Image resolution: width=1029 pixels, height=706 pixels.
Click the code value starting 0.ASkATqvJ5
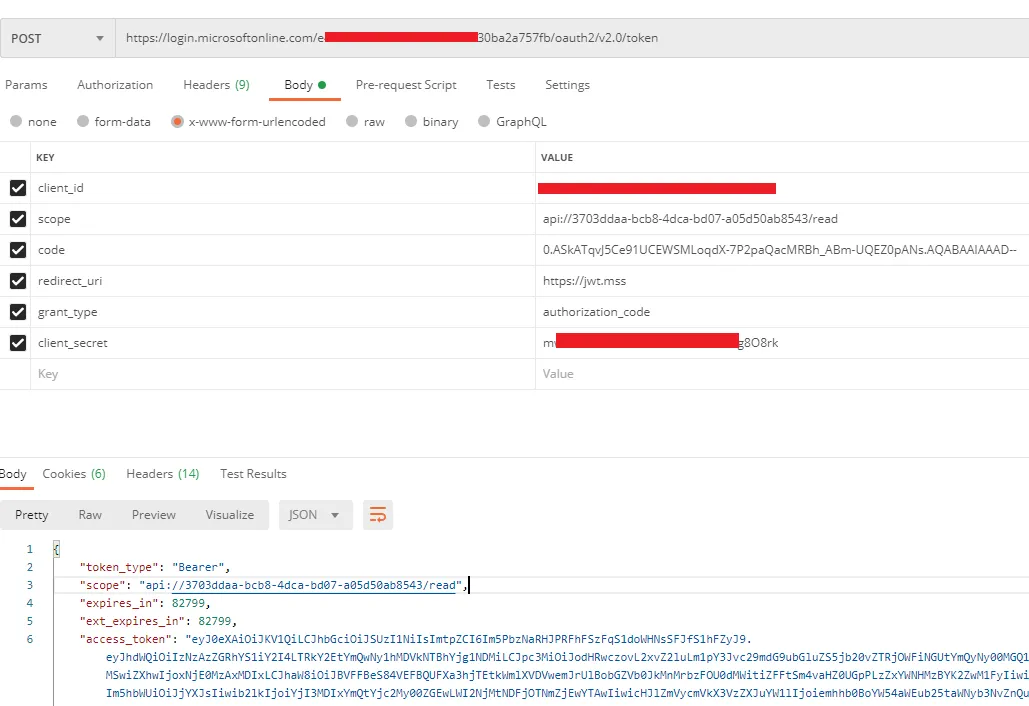pos(779,250)
